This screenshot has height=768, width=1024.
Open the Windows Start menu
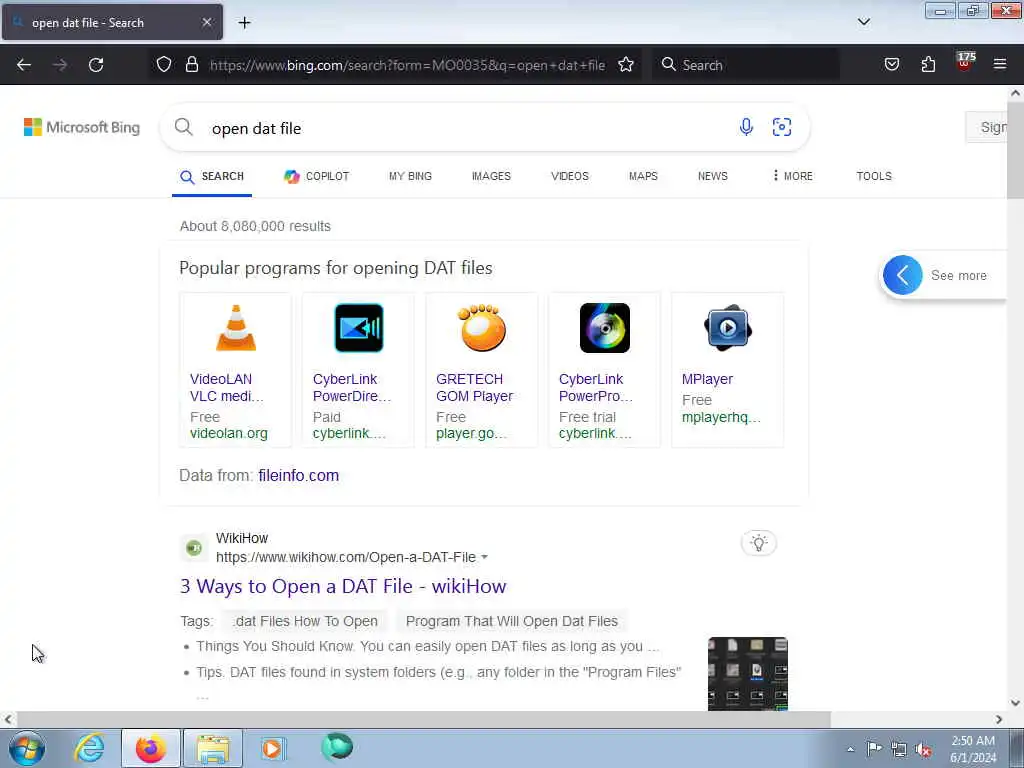27,748
